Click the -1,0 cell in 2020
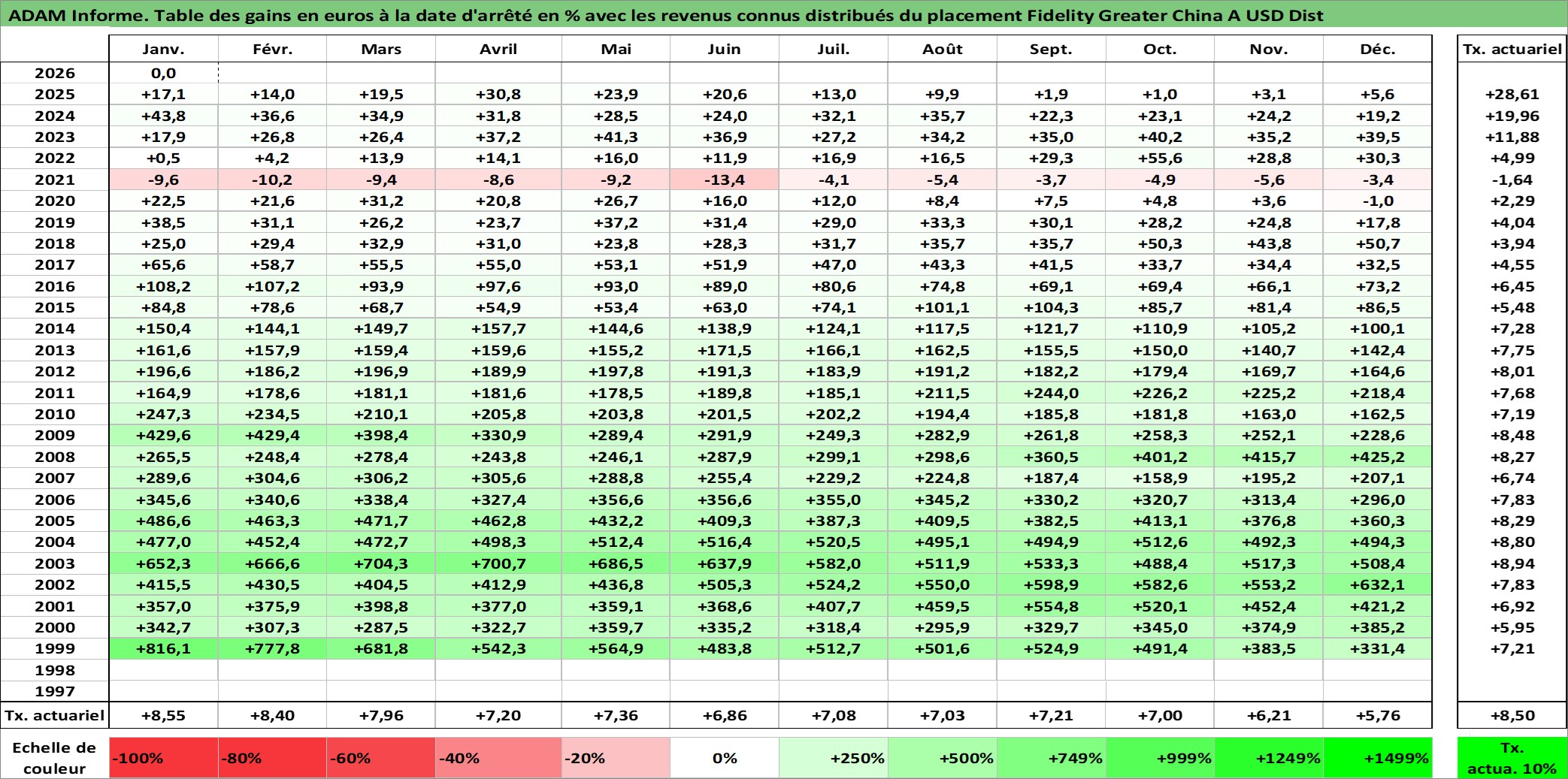 (x=1377, y=201)
